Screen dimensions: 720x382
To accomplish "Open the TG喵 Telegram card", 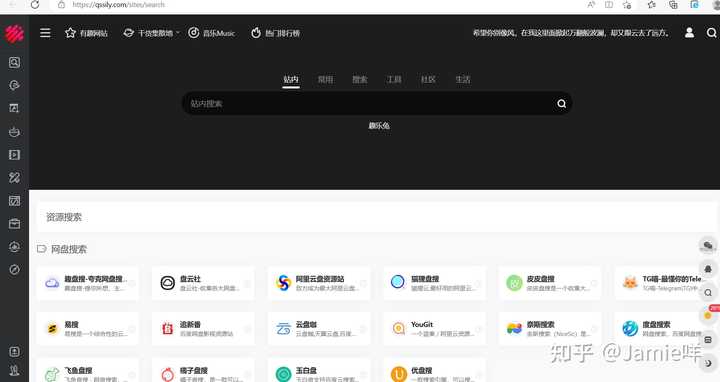I will tap(660, 283).
